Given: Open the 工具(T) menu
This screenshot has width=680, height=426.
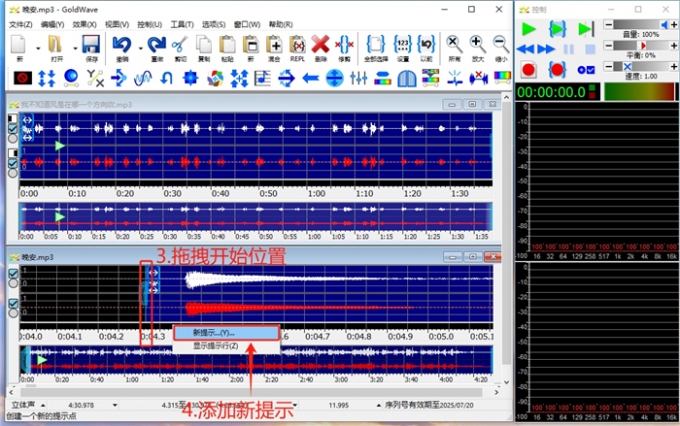Looking at the screenshot, I should [x=182, y=24].
